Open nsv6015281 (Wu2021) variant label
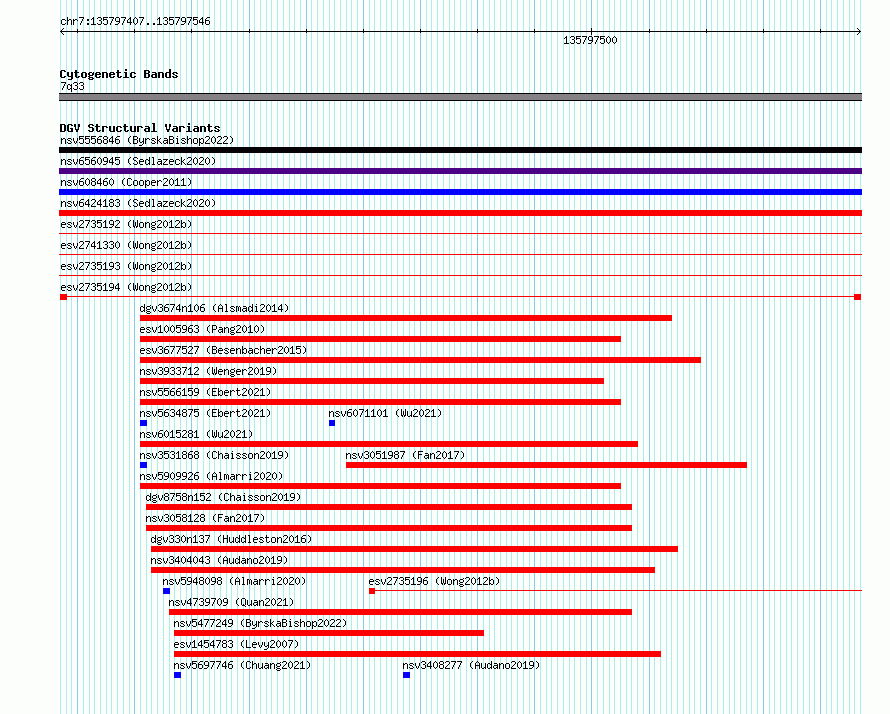 pos(196,434)
